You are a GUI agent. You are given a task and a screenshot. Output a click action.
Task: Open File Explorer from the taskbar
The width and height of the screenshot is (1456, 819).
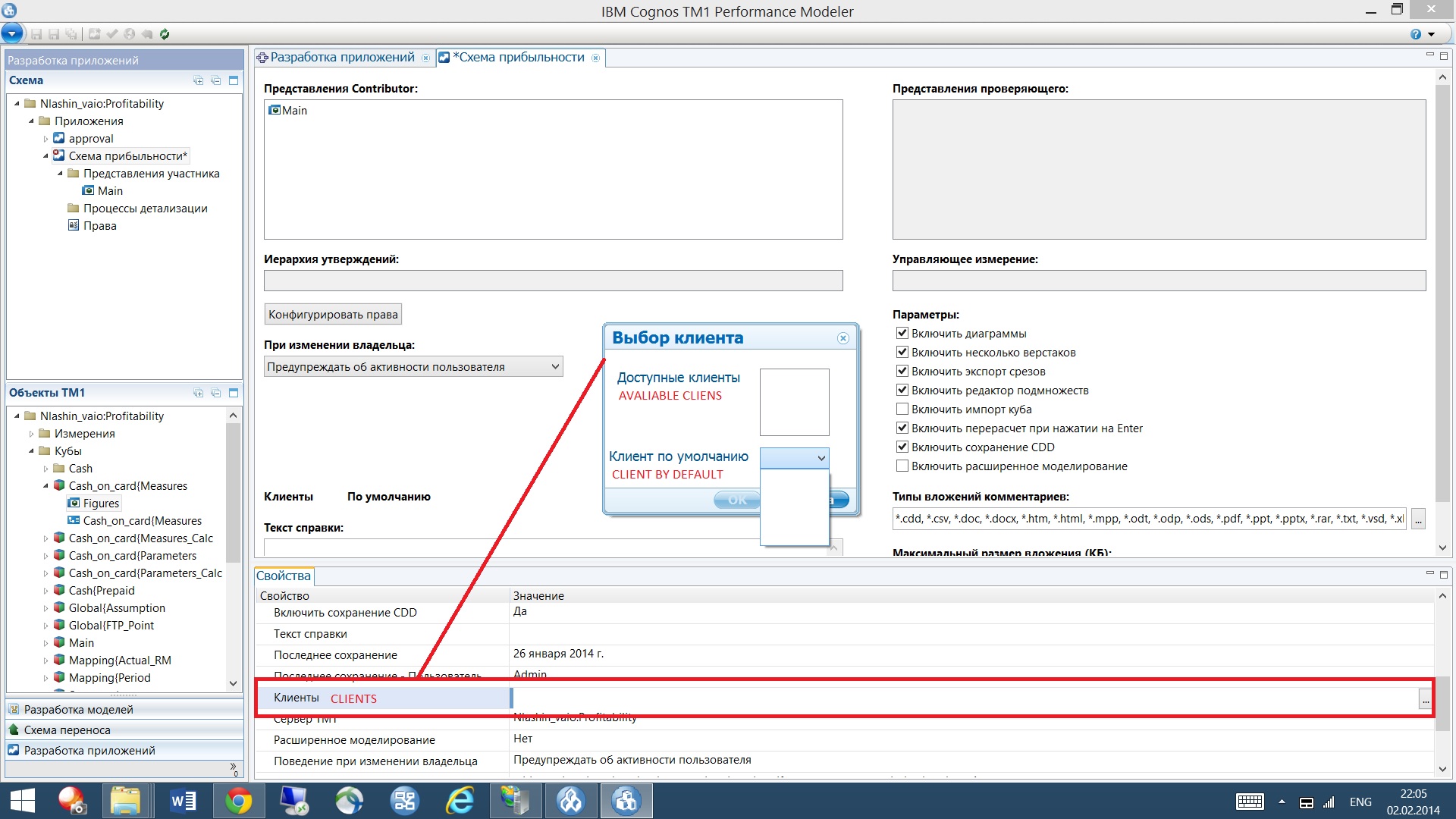126,801
